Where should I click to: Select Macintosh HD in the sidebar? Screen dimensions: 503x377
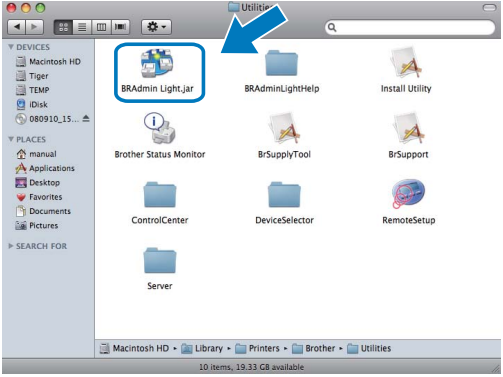[x=48, y=62]
